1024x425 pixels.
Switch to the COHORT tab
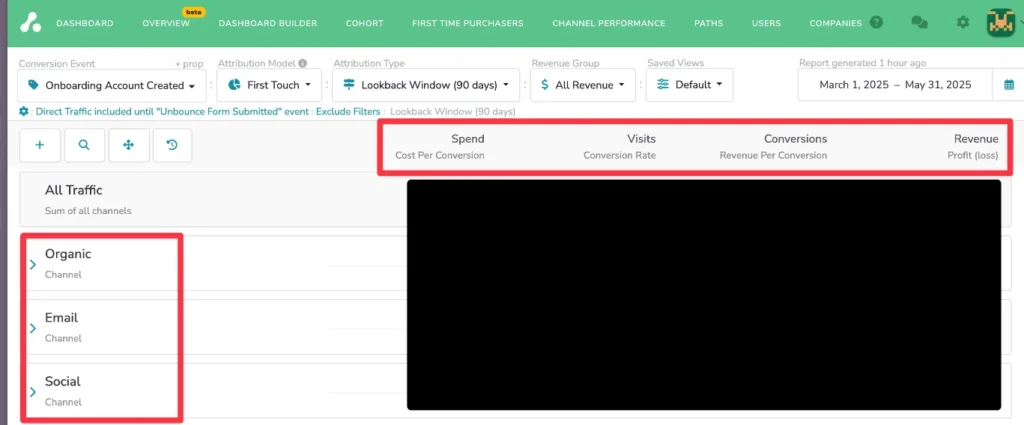click(x=364, y=23)
